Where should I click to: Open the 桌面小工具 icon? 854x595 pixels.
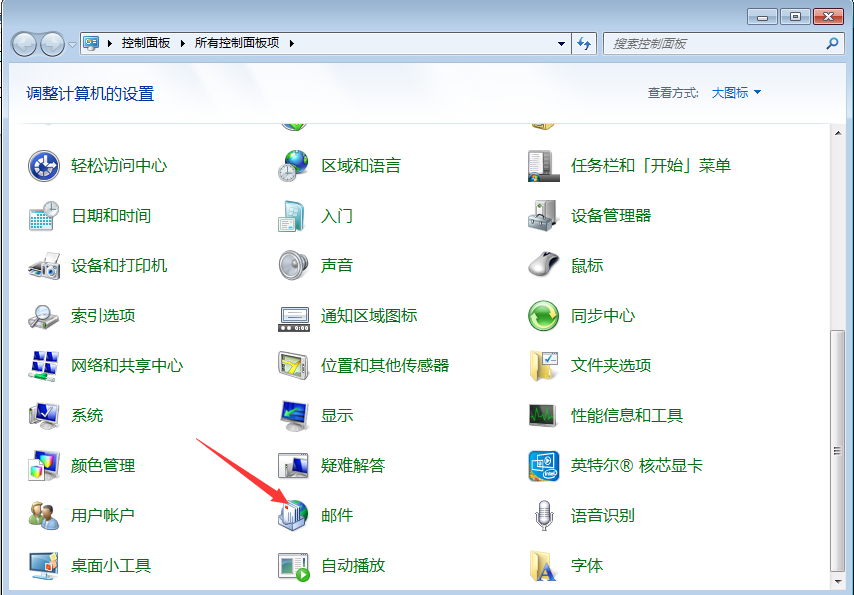pyautogui.click(x=44, y=566)
